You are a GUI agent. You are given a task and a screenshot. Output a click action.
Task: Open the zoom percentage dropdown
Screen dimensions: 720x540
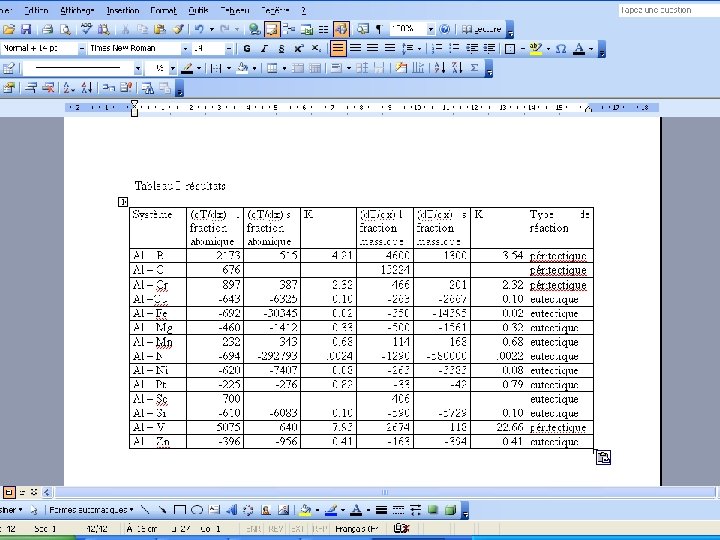click(430, 29)
